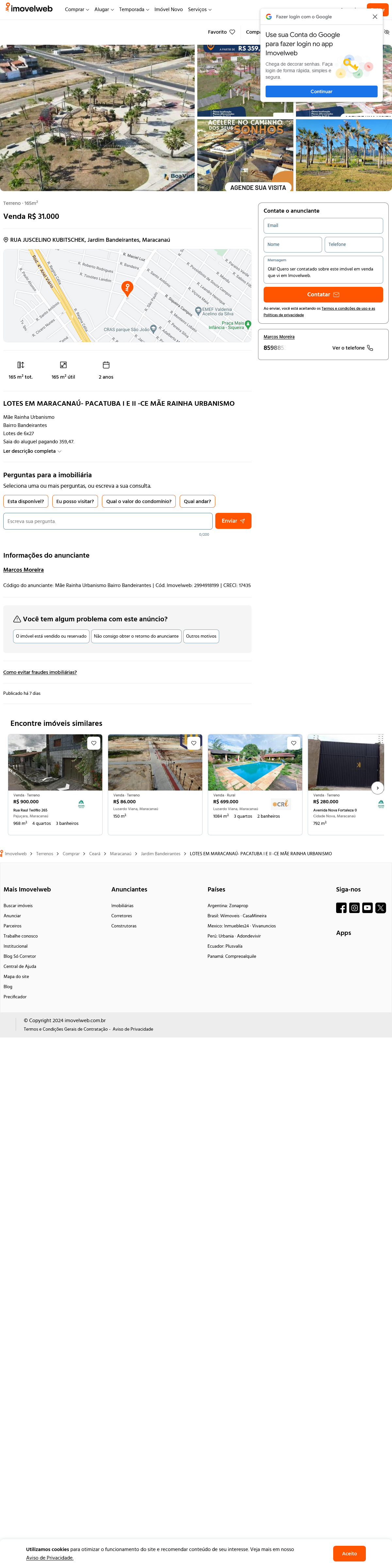Open Marcos Moreira under Informações do anunciante

(x=23, y=570)
